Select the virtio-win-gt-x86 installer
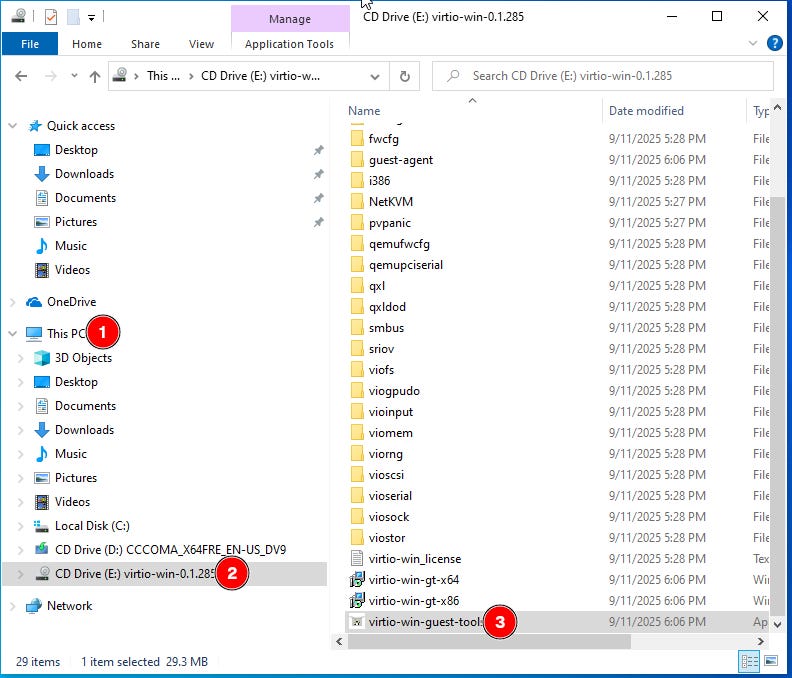 coord(414,601)
